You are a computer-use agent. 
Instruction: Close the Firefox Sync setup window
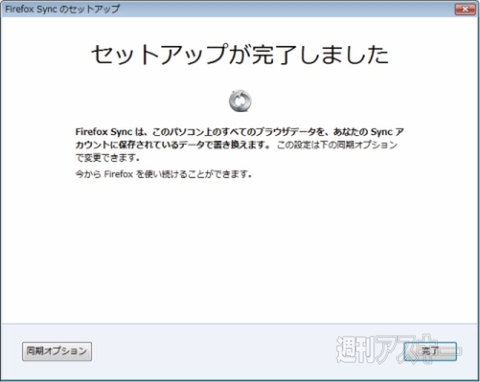coord(465,9)
